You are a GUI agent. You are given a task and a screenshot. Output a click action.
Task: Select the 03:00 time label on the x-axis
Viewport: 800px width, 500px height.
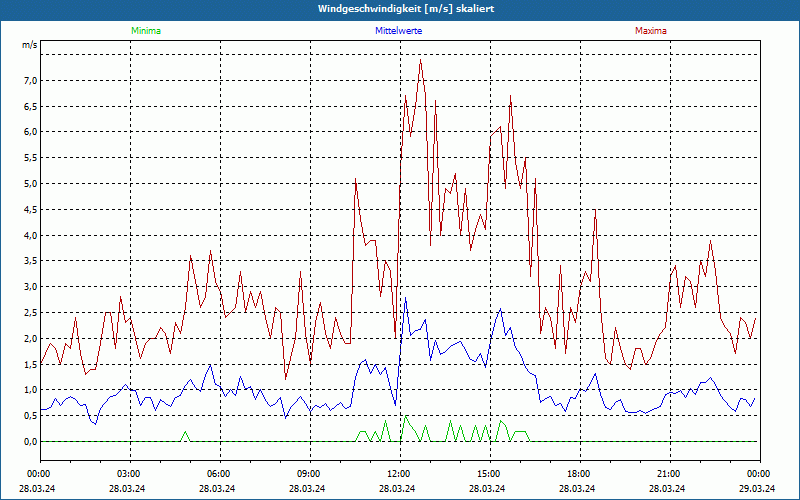coord(129,474)
